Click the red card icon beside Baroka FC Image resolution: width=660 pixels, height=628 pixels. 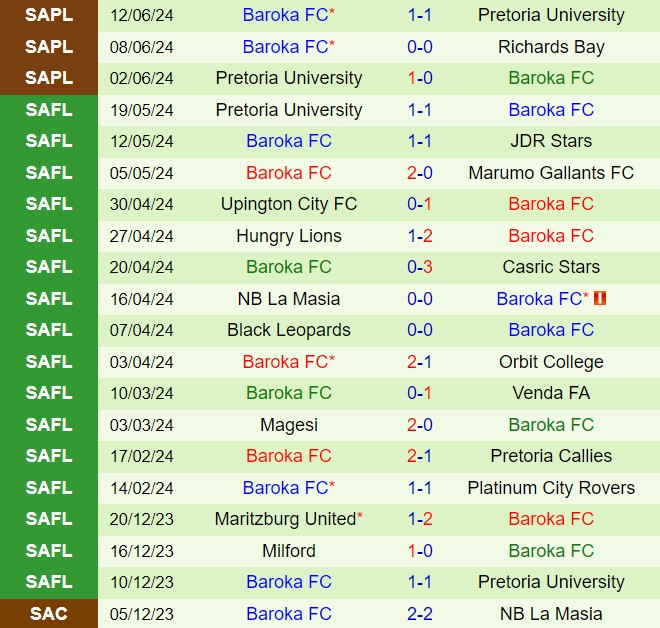tap(601, 298)
